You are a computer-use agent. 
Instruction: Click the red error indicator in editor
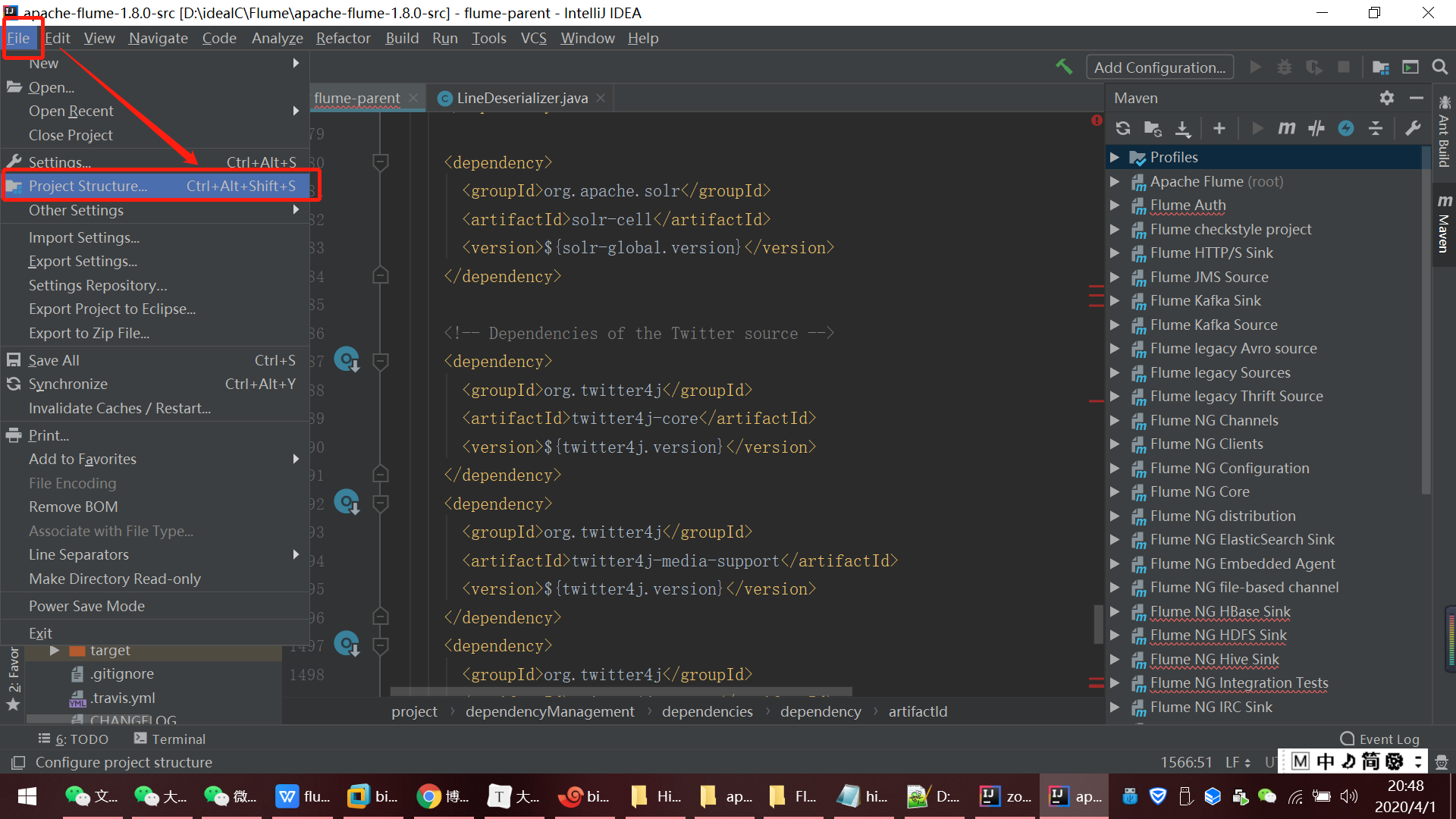click(1097, 120)
